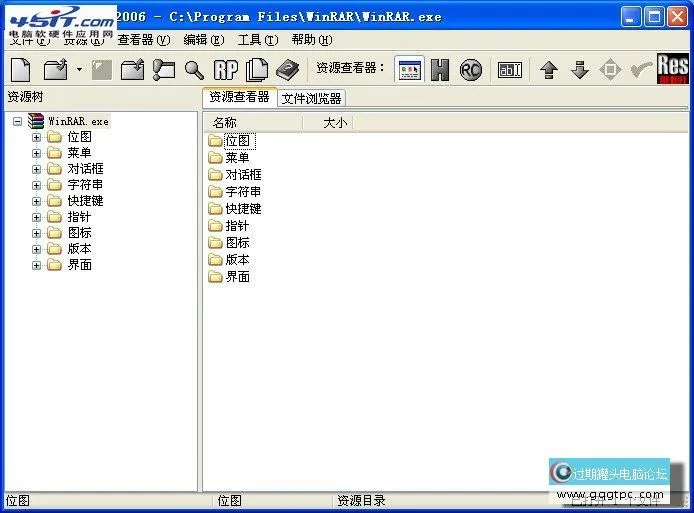The width and height of the screenshot is (694, 513).
Task: Select 版本 in the resource tree
Action: [x=80, y=249]
